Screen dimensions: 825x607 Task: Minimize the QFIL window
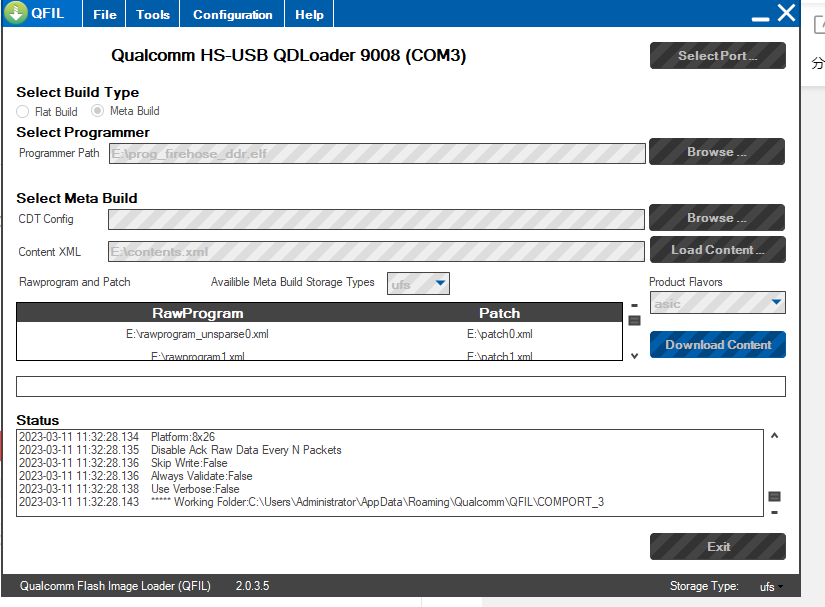760,19
